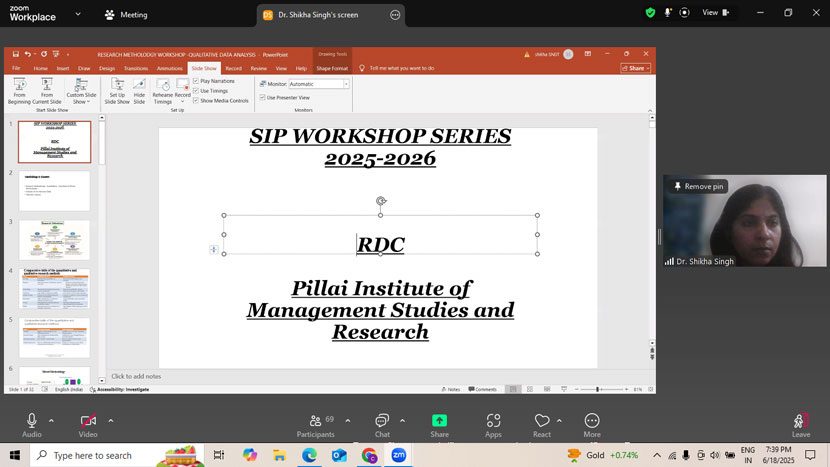Toggle the Use Timings checkbox
The height and width of the screenshot is (467, 830).
coord(196,90)
